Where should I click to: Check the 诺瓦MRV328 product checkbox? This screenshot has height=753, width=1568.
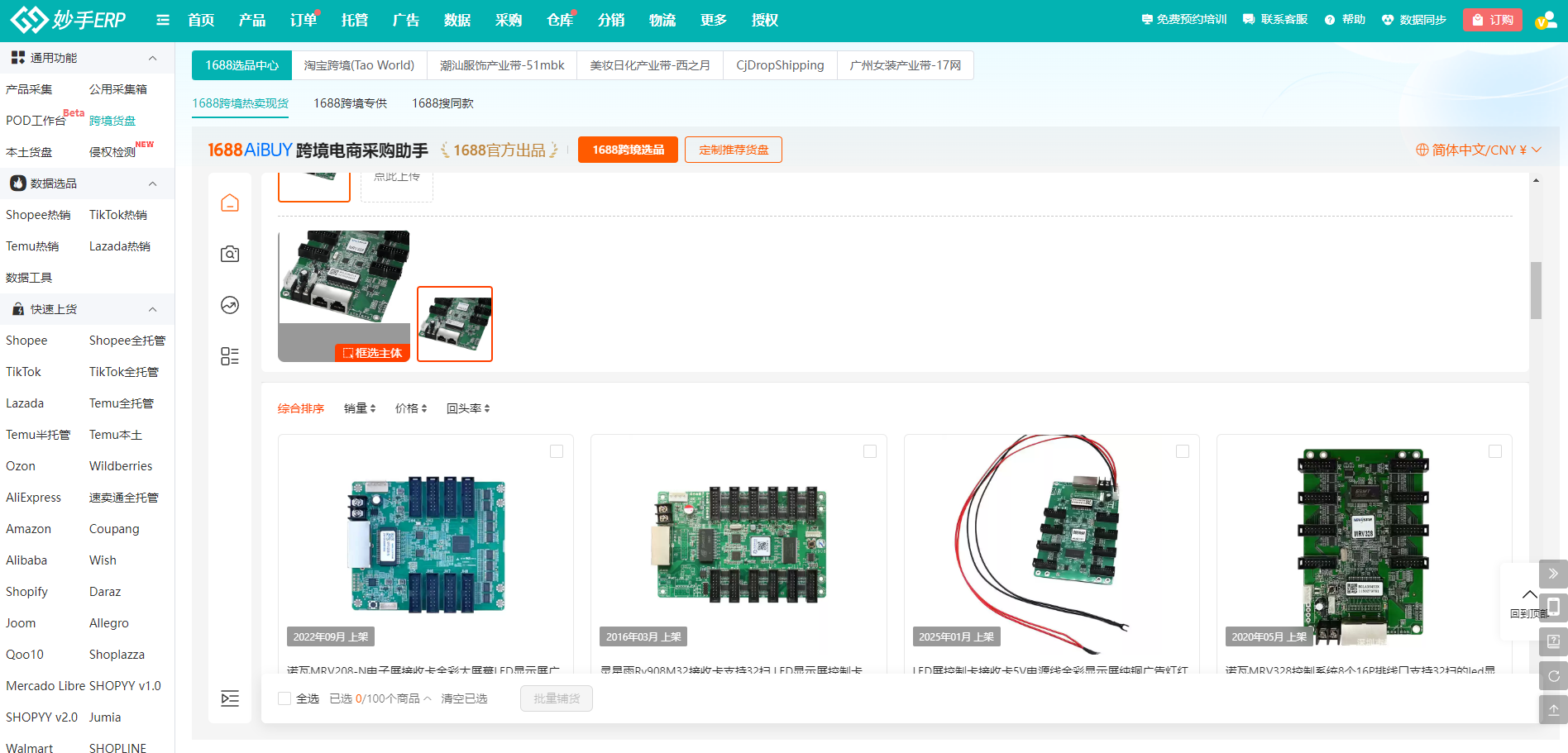coord(1495,451)
